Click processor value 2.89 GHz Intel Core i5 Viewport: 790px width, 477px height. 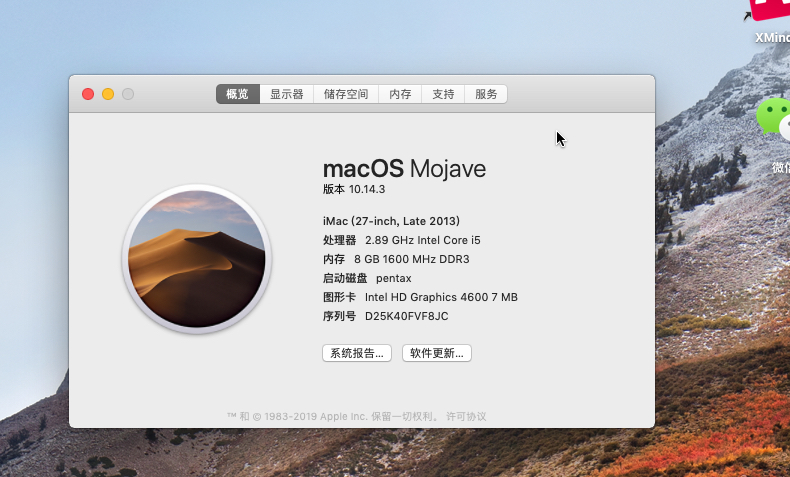[x=423, y=240]
